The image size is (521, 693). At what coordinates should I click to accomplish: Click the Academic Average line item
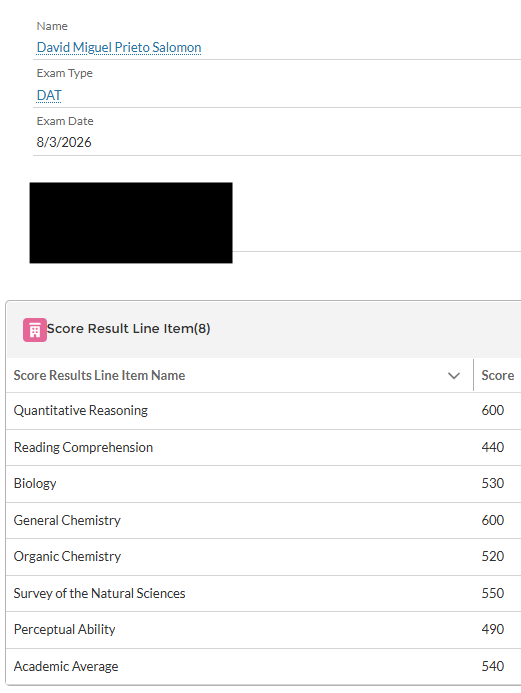66,666
